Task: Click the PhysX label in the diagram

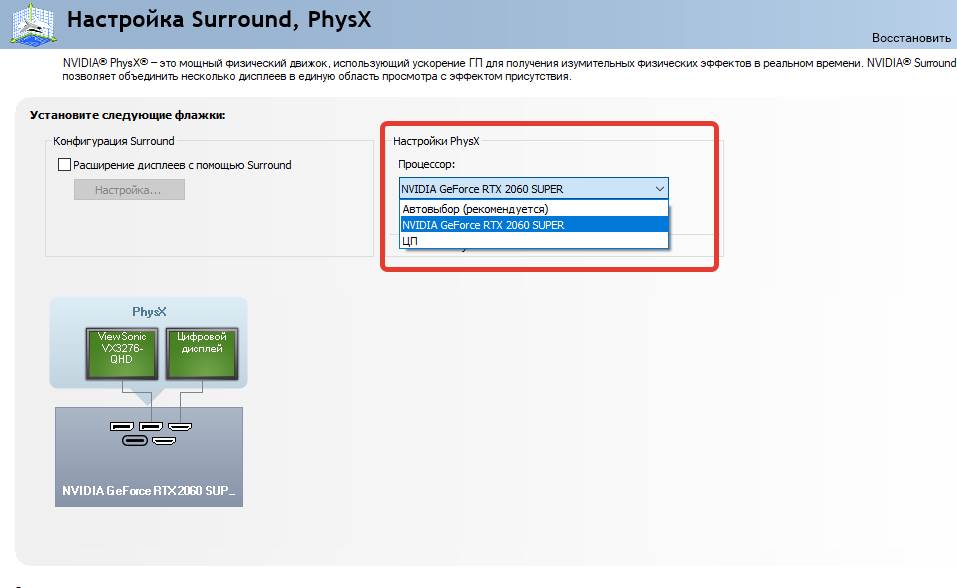Action: [149, 311]
